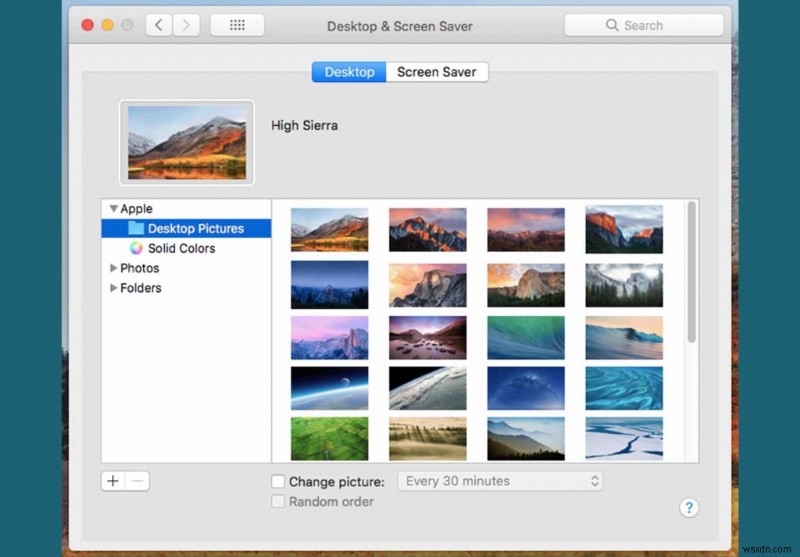
Task: Select the Earth horizon with moon wallpaper
Action: pyautogui.click(x=330, y=388)
